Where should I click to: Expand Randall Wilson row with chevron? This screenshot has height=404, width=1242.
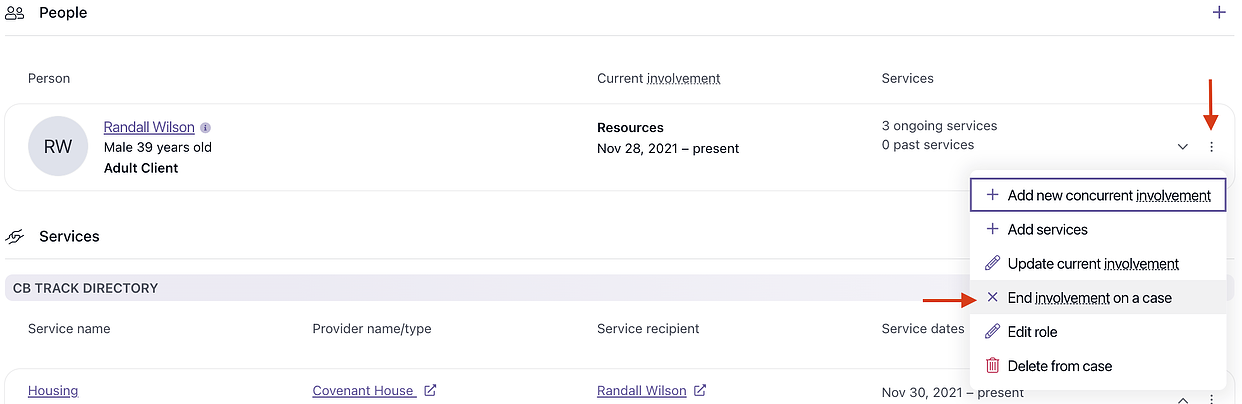pos(1183,147)
